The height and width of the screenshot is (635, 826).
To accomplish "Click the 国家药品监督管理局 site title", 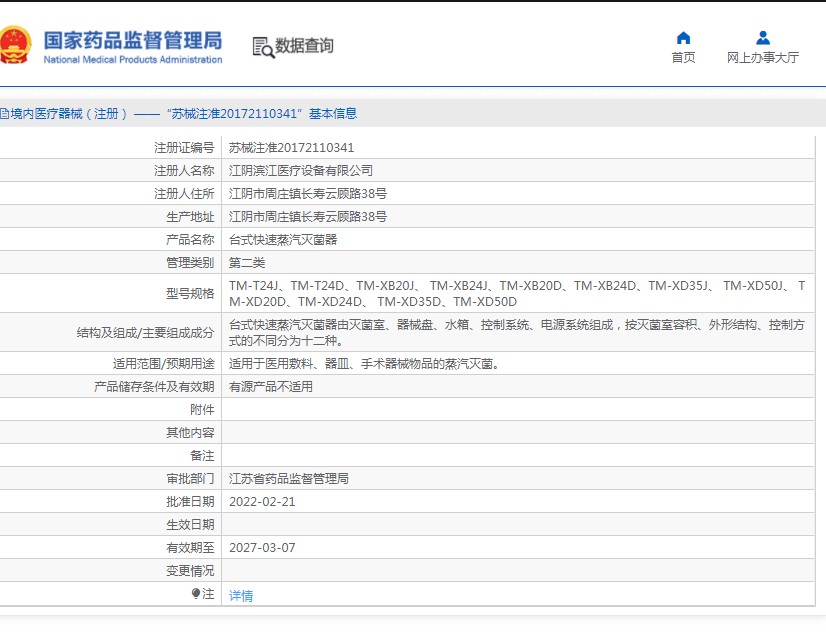I will click(133, 41).
